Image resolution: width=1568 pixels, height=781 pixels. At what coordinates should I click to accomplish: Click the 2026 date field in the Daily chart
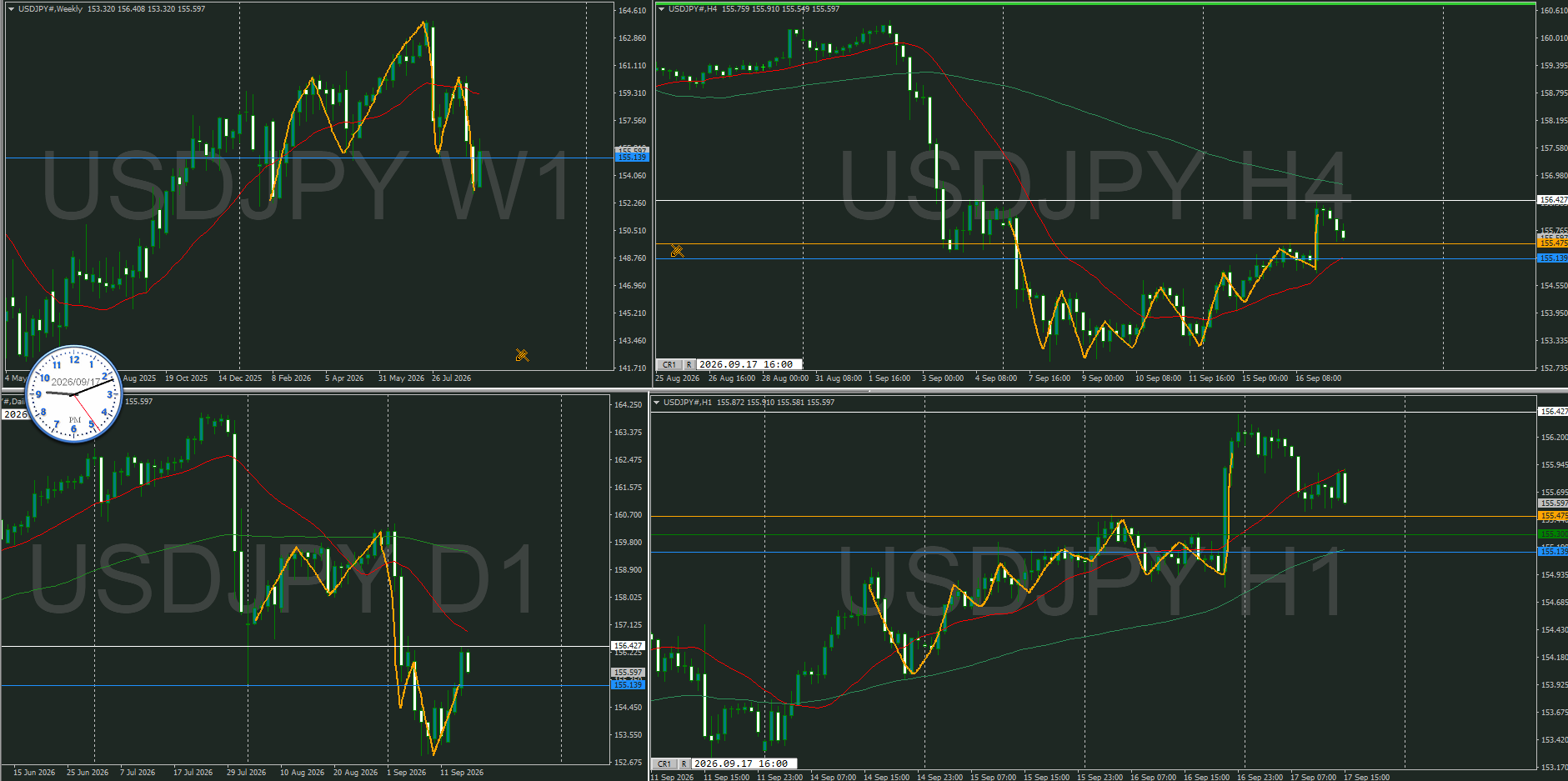click(x=15, y=414)
